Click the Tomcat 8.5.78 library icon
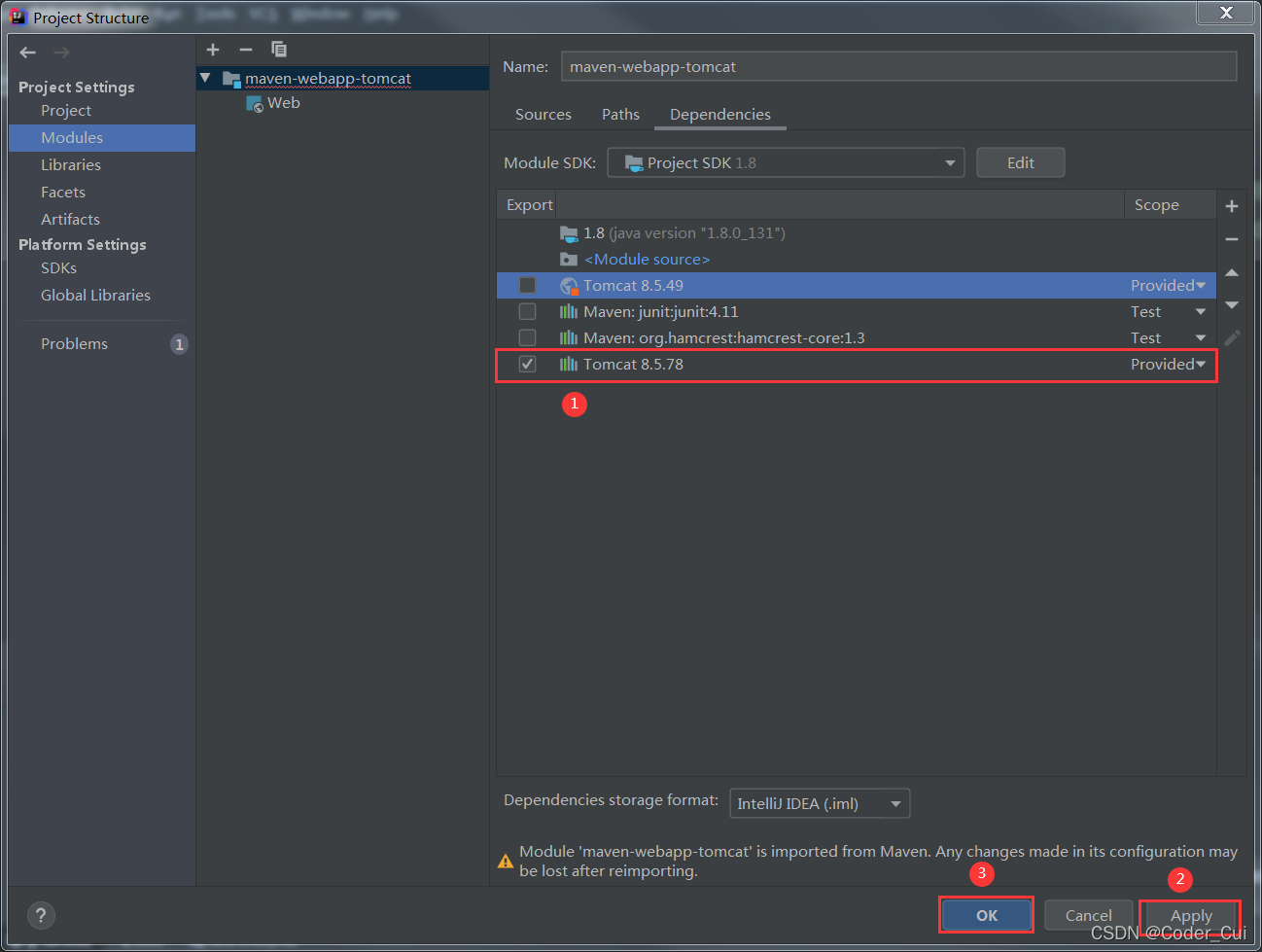This screenshot has width=1262, height=952. (x=569, y=365)
